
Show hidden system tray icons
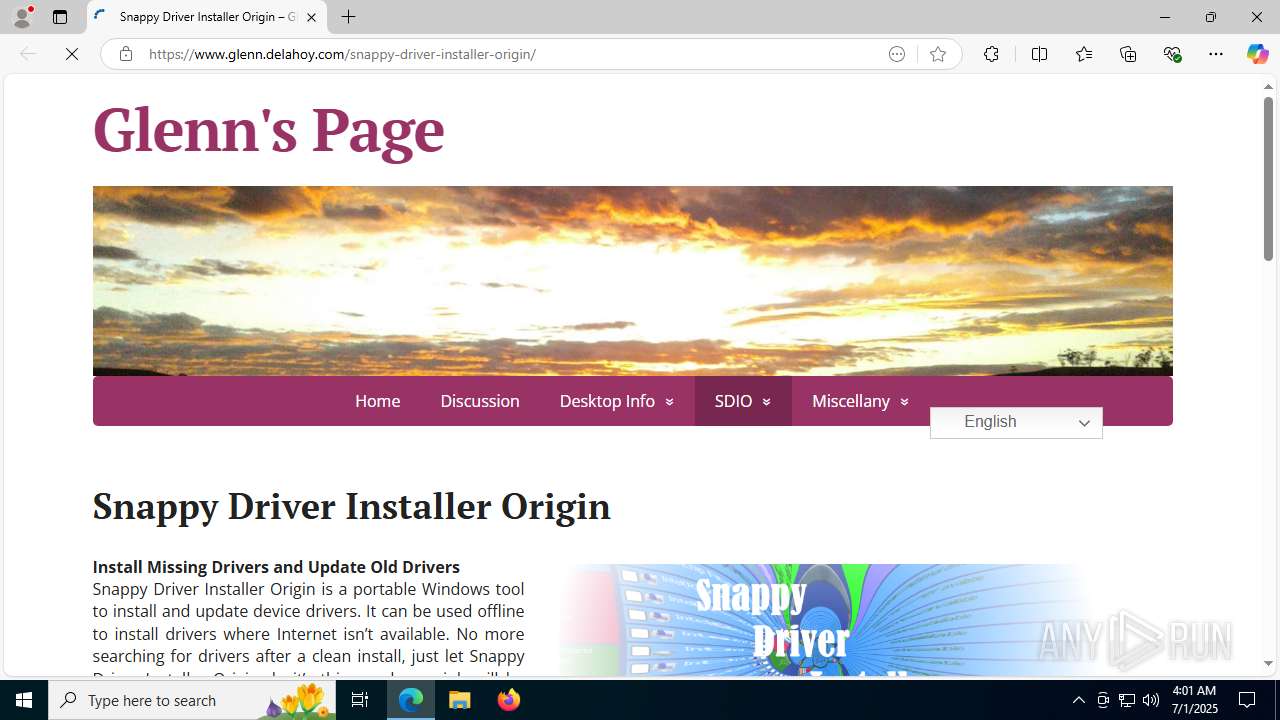tap(1078, 700)
